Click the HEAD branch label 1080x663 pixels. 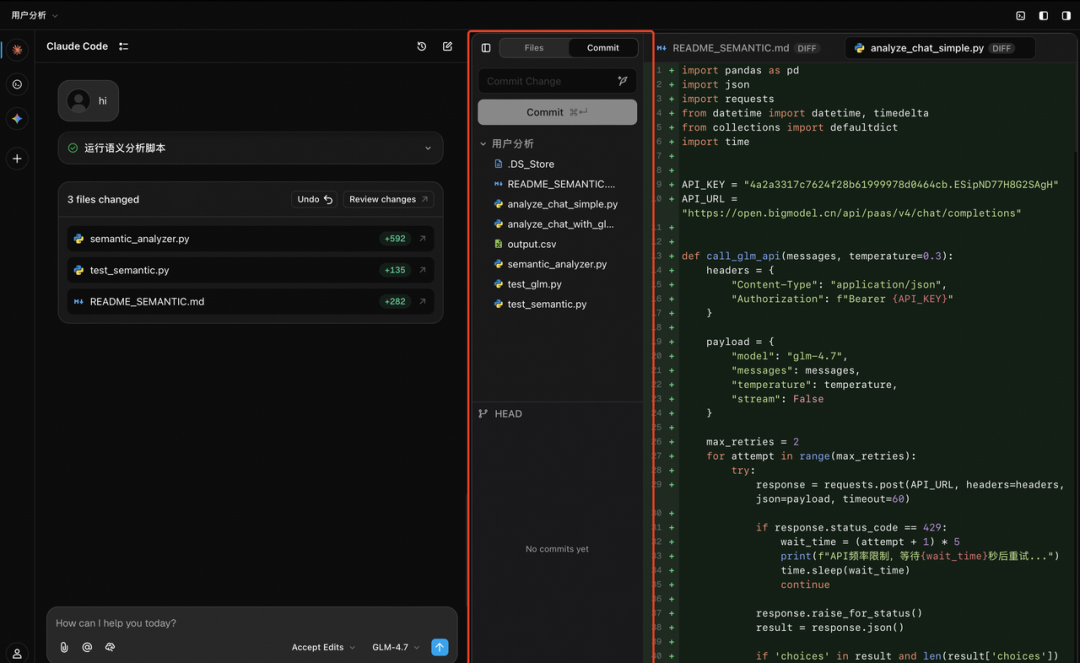[508, 414]
